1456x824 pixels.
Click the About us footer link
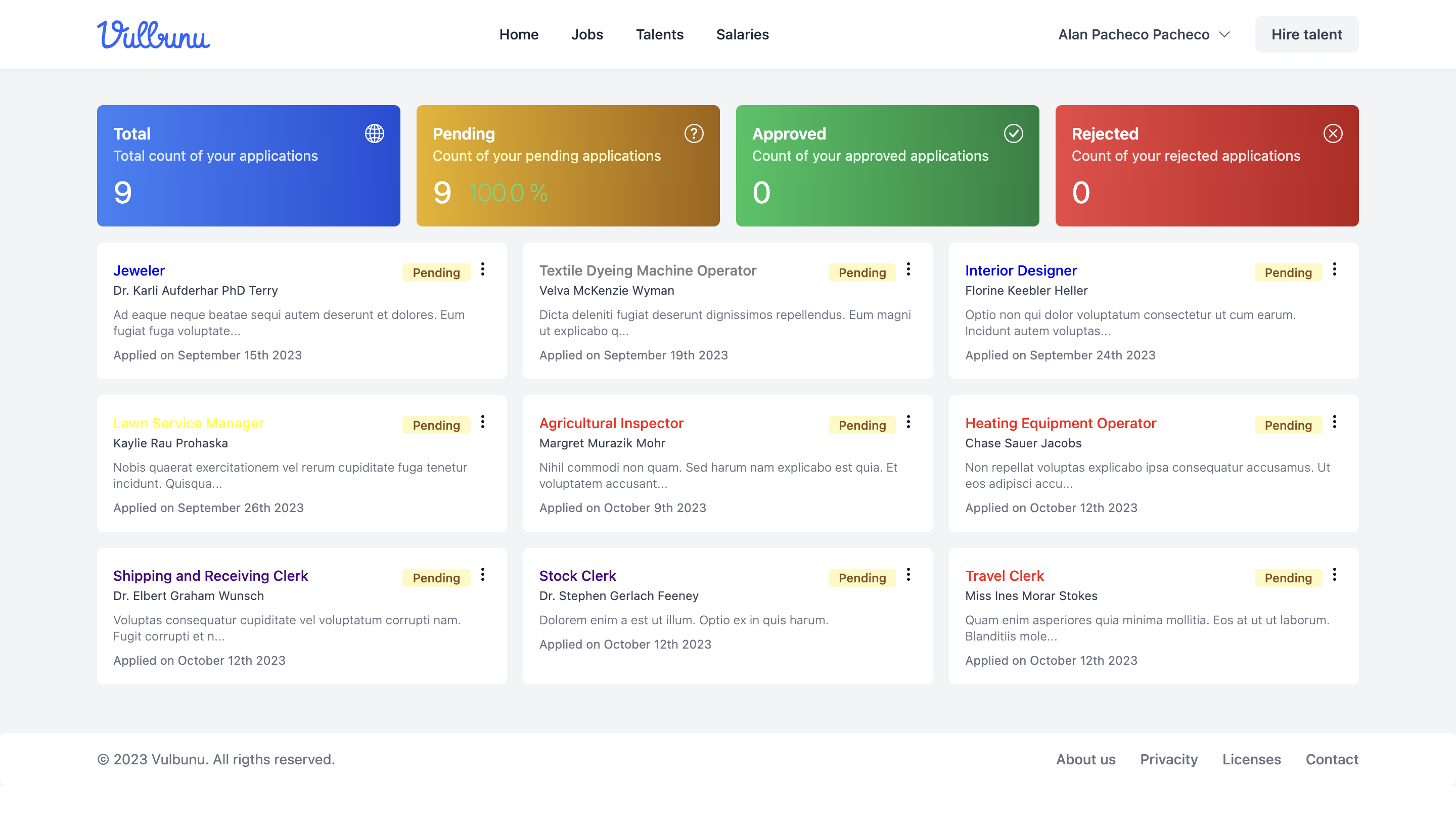(x=1085, y=759)
